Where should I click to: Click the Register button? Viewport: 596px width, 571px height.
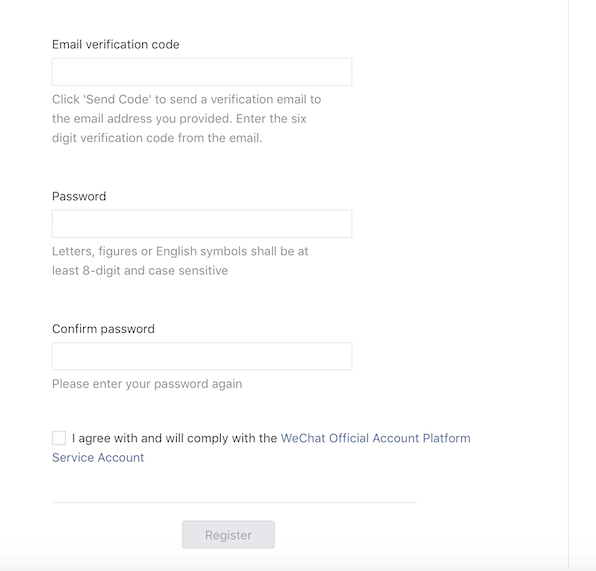pos(228,535)
